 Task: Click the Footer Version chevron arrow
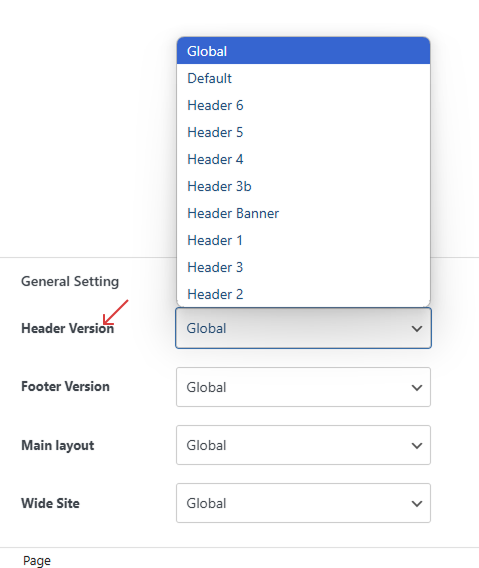(417, 388)
